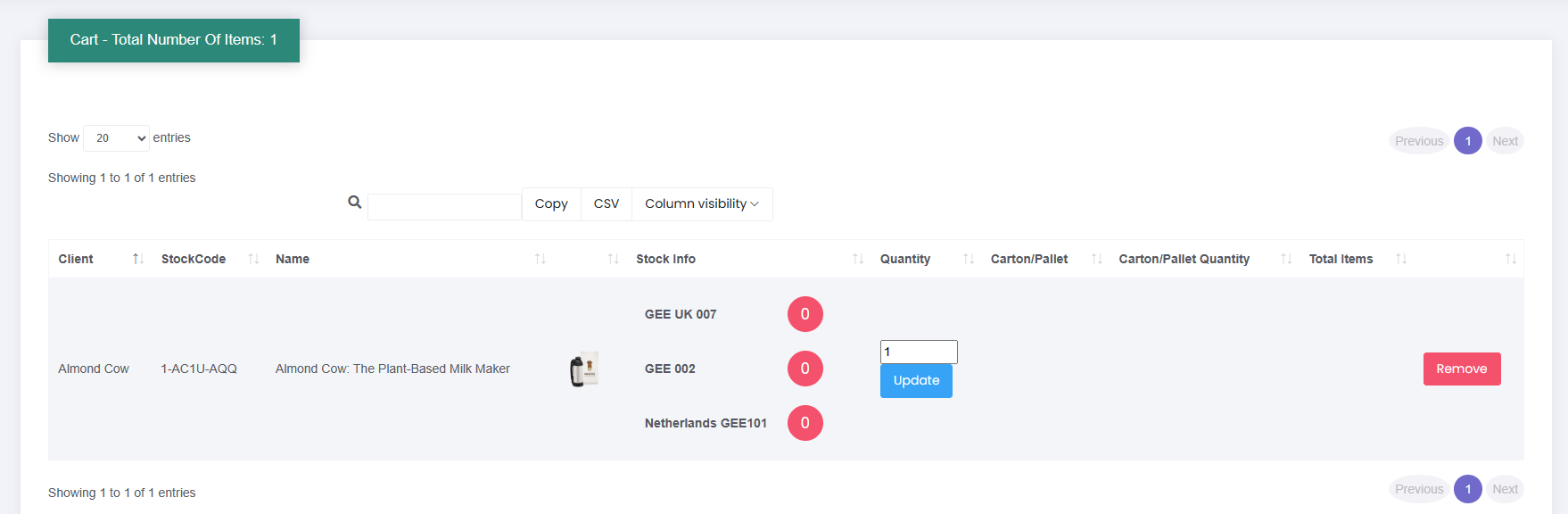Sort by Carton/Pallet column arrows
1568x514 pixels.
pyautogui.click(x=1097, y=259)
